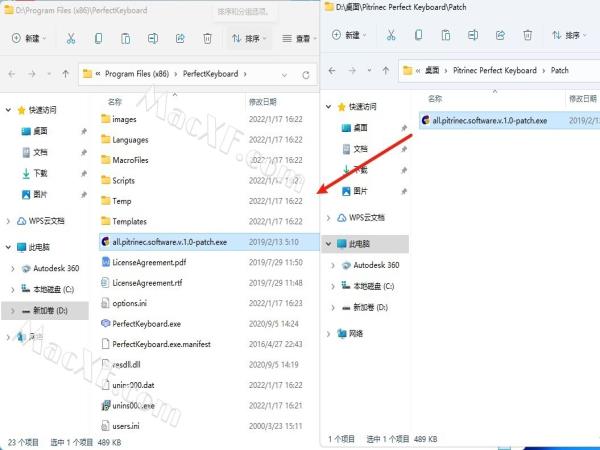Click Share icon in Patch window toolbar
This screenshot has height=450, width=600.
point(500,35)
